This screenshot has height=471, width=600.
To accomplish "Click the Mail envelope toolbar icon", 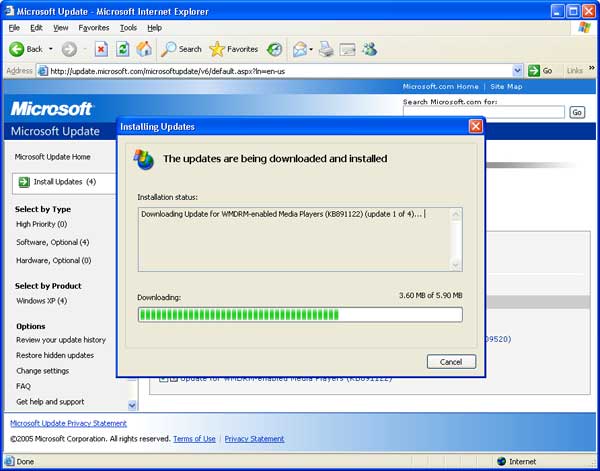I will (300, 49).
